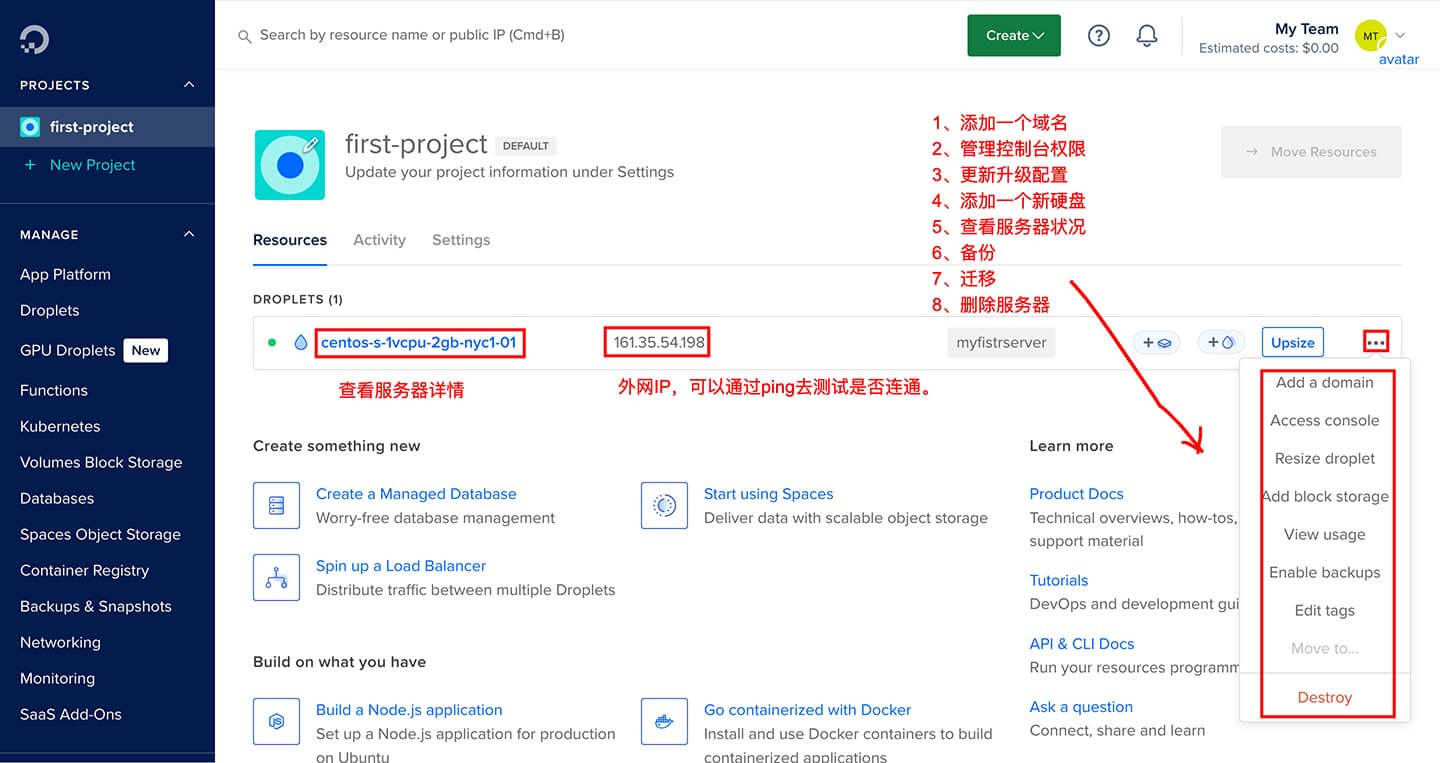Open Kubernetes in the sidebar
The image size is (1440, 763).
coord(60,426)
